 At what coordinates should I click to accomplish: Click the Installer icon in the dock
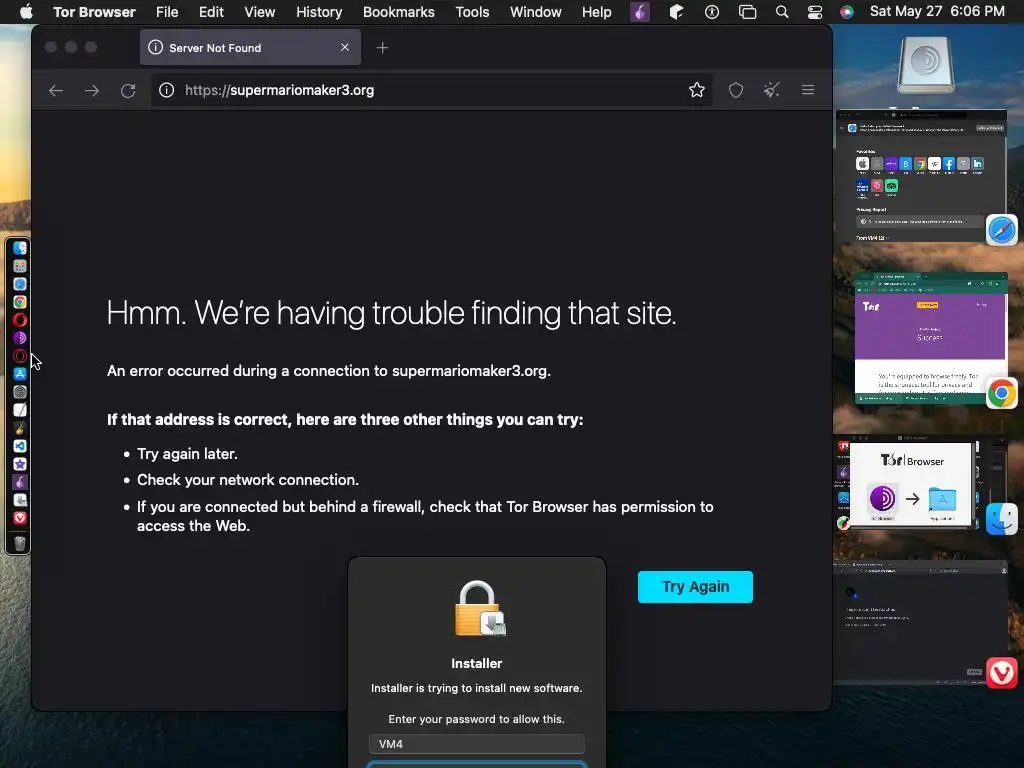pos(20,500)
